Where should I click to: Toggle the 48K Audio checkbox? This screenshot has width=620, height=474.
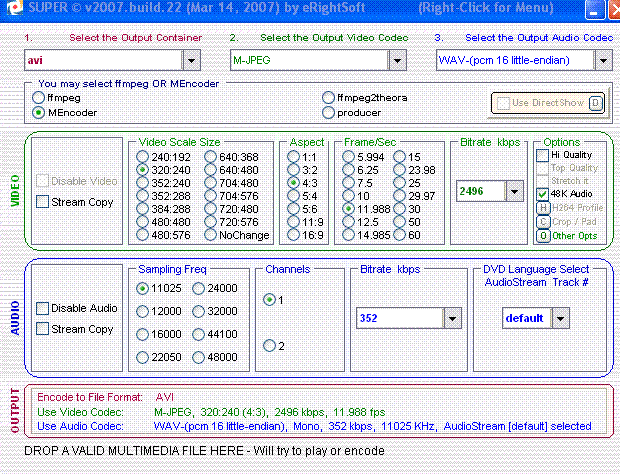542,194
